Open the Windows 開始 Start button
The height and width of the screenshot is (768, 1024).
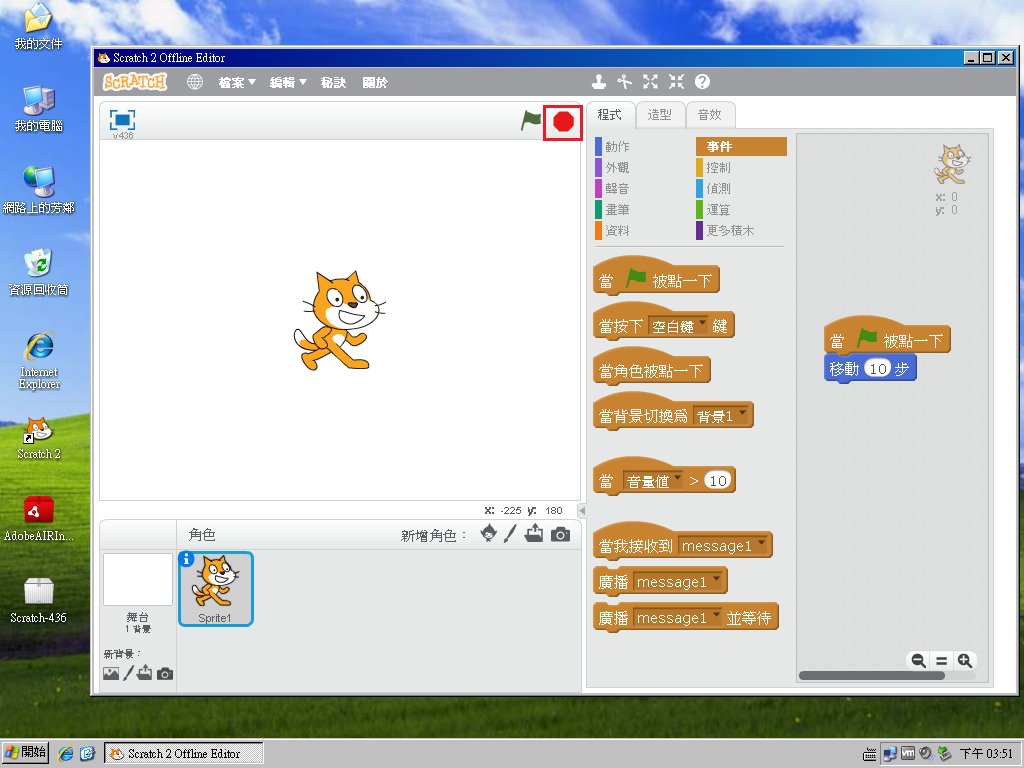pos(25,752)
